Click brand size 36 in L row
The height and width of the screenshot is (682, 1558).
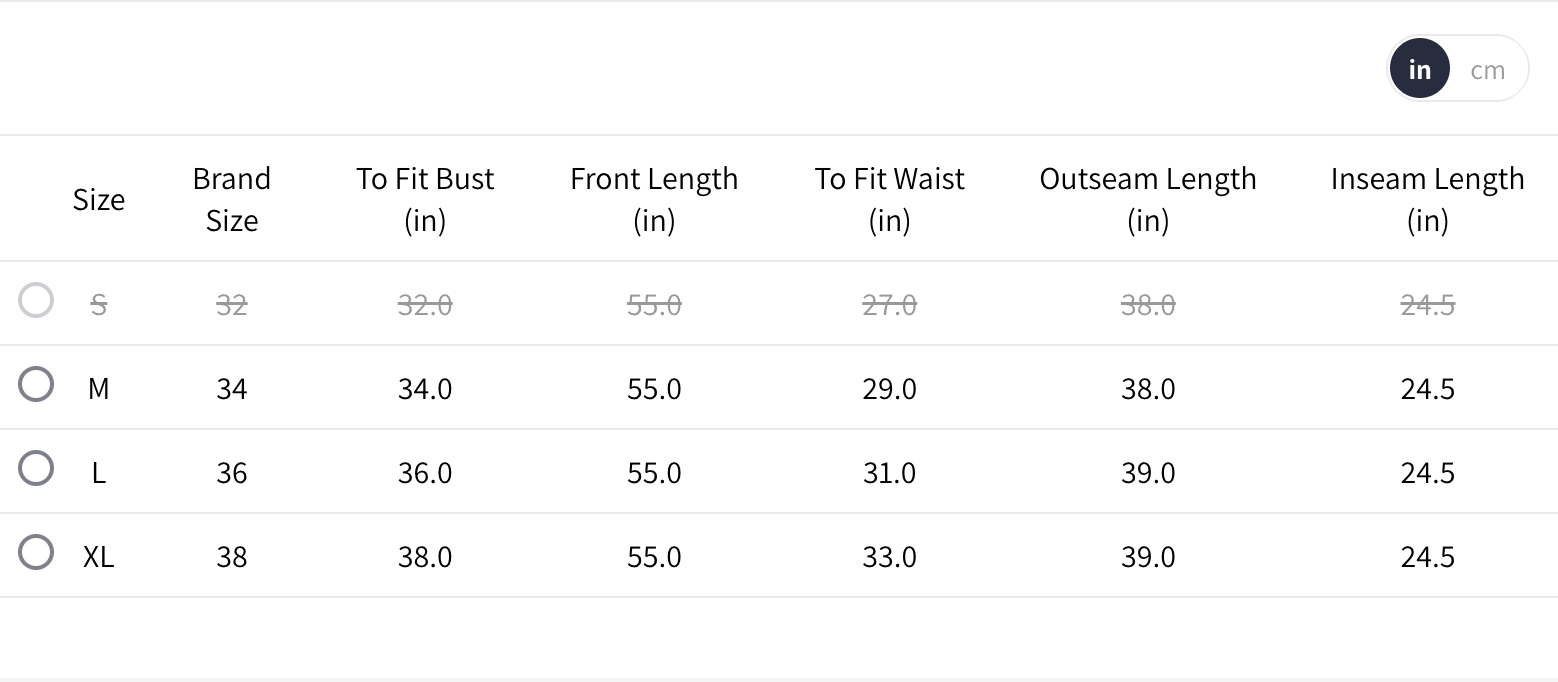tap(231, 472)
